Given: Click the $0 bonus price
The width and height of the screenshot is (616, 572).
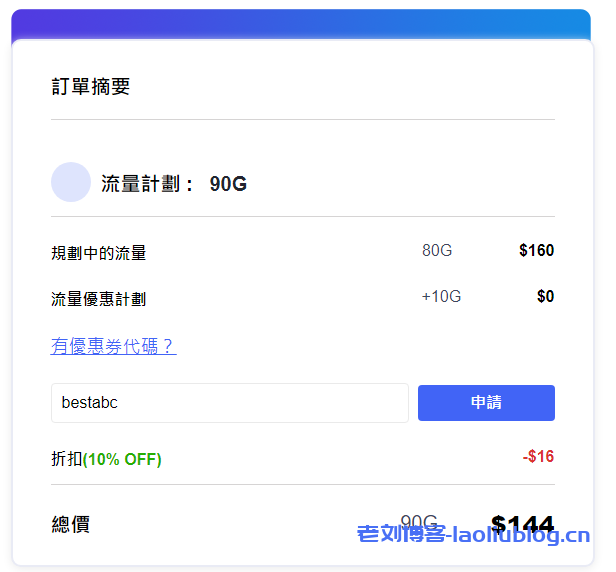Looking at the screenshot, I should [x=545, y=296].
